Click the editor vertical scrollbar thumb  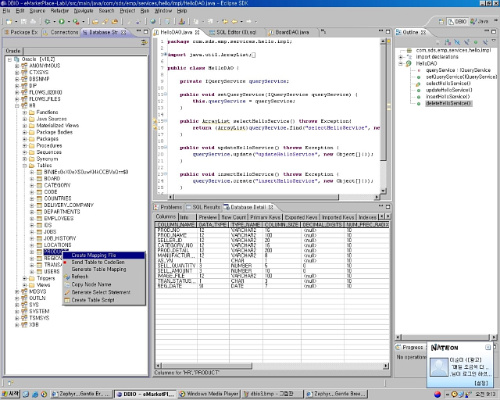point(383,103)
